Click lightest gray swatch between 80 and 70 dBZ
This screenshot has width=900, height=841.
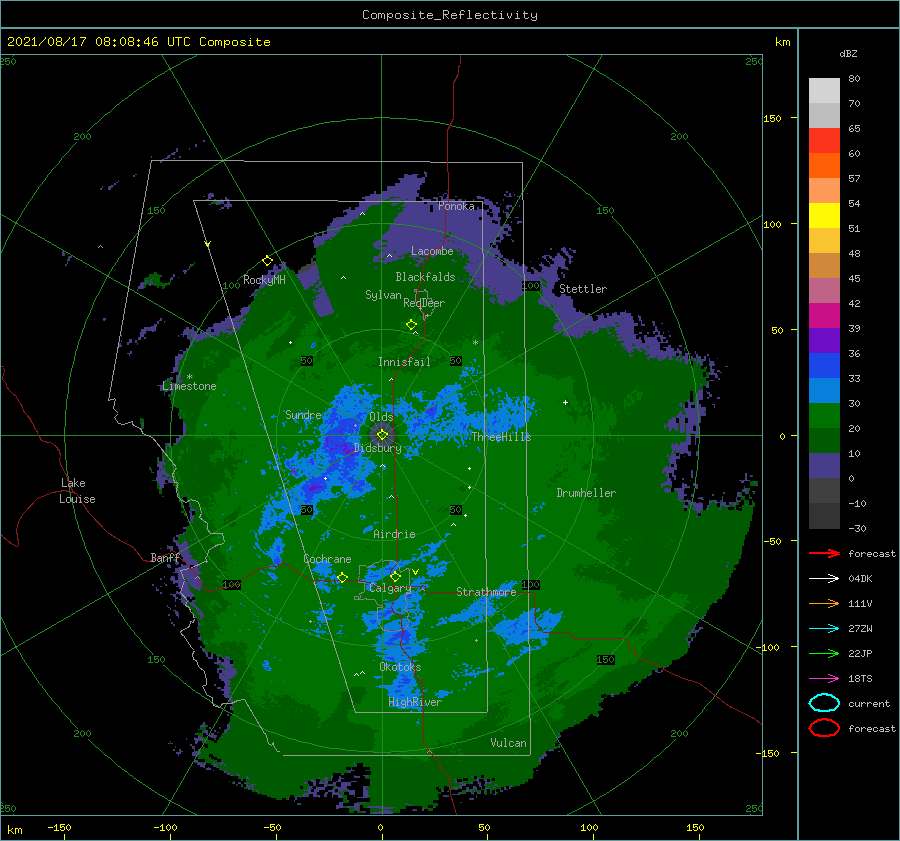pyautogui.click(x=824, y=91)
